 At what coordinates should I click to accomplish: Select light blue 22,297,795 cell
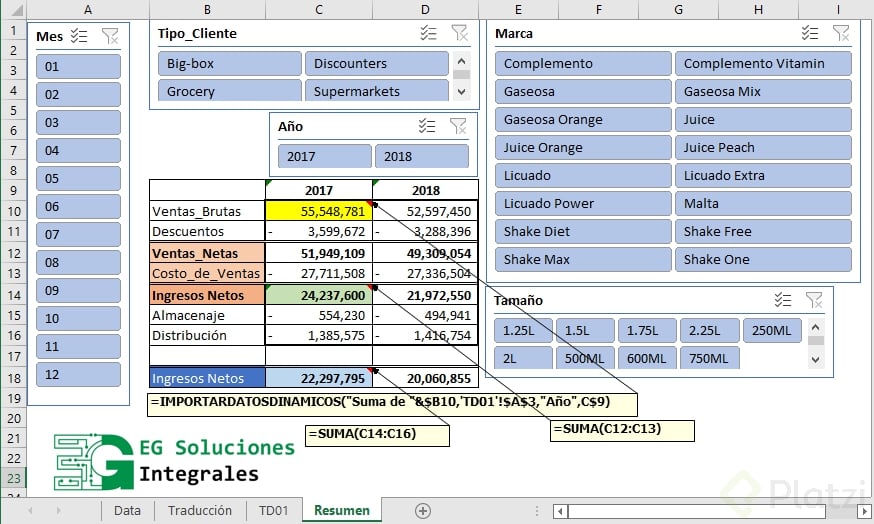(319, 378)
